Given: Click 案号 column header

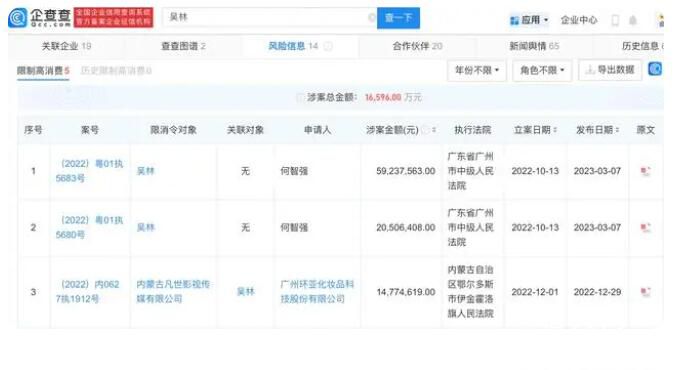Looking at the screenshot, I should pos(90,130).
